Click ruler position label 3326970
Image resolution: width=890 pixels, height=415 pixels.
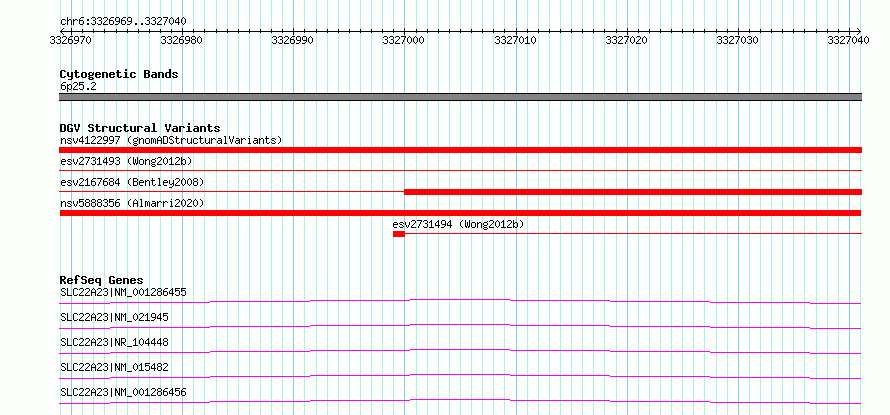pyautogui.click(x=70, y=41)
